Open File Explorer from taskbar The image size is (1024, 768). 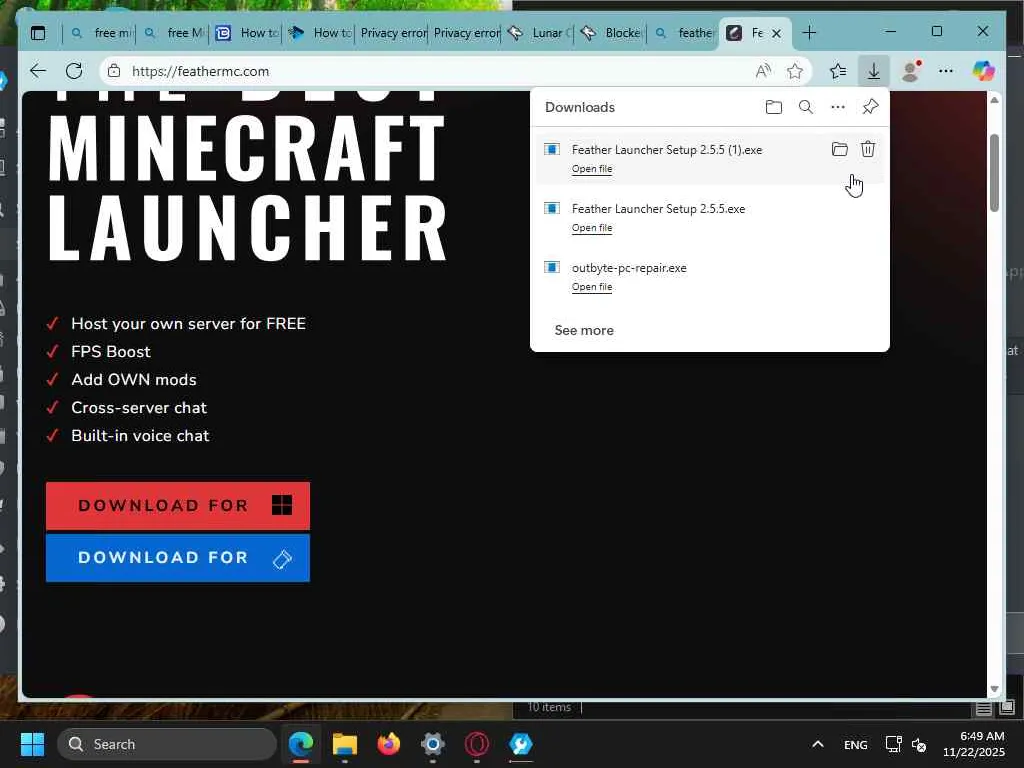coord(345,744)
